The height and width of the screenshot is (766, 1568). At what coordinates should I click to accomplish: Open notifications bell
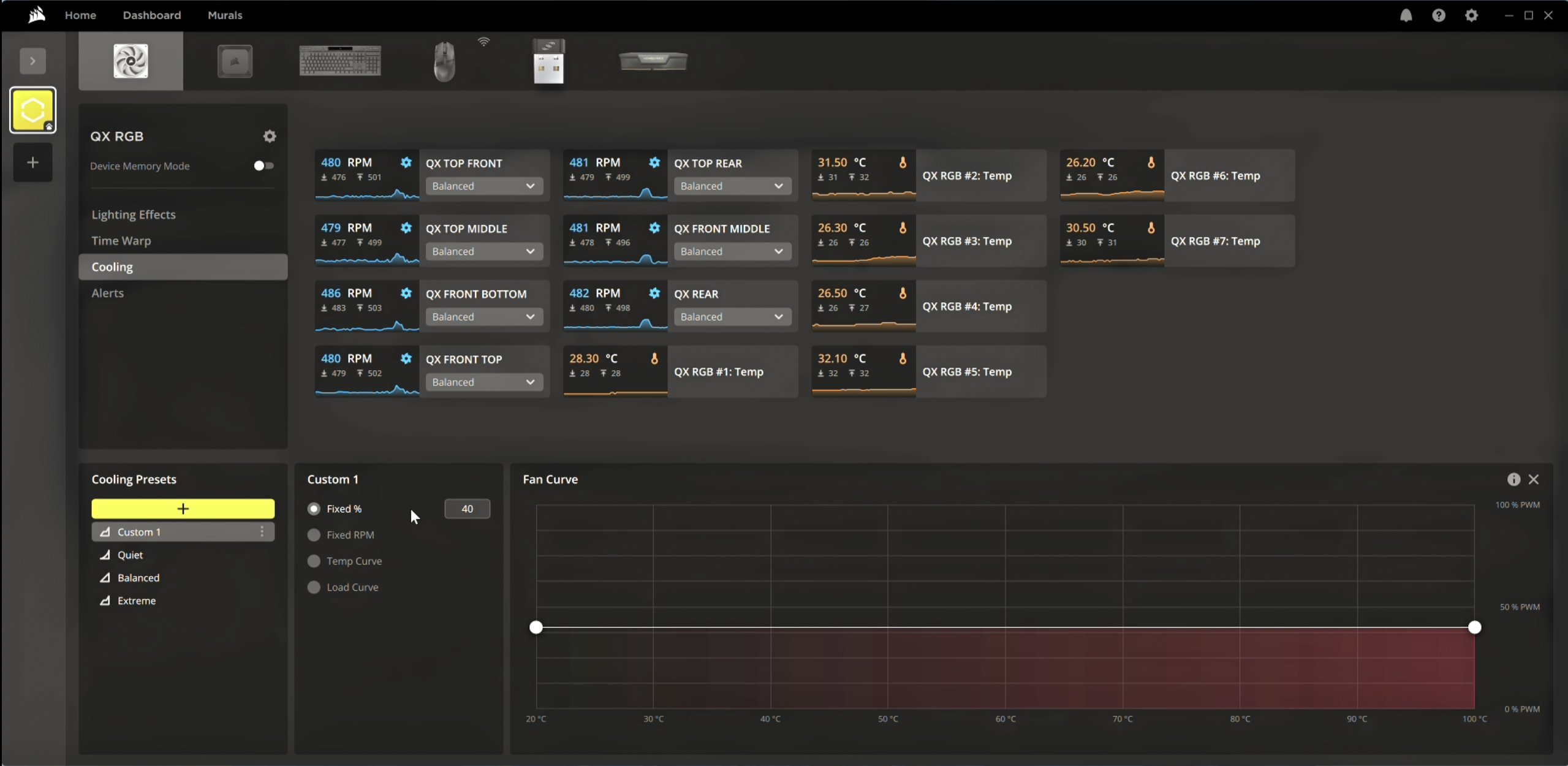1406,15
